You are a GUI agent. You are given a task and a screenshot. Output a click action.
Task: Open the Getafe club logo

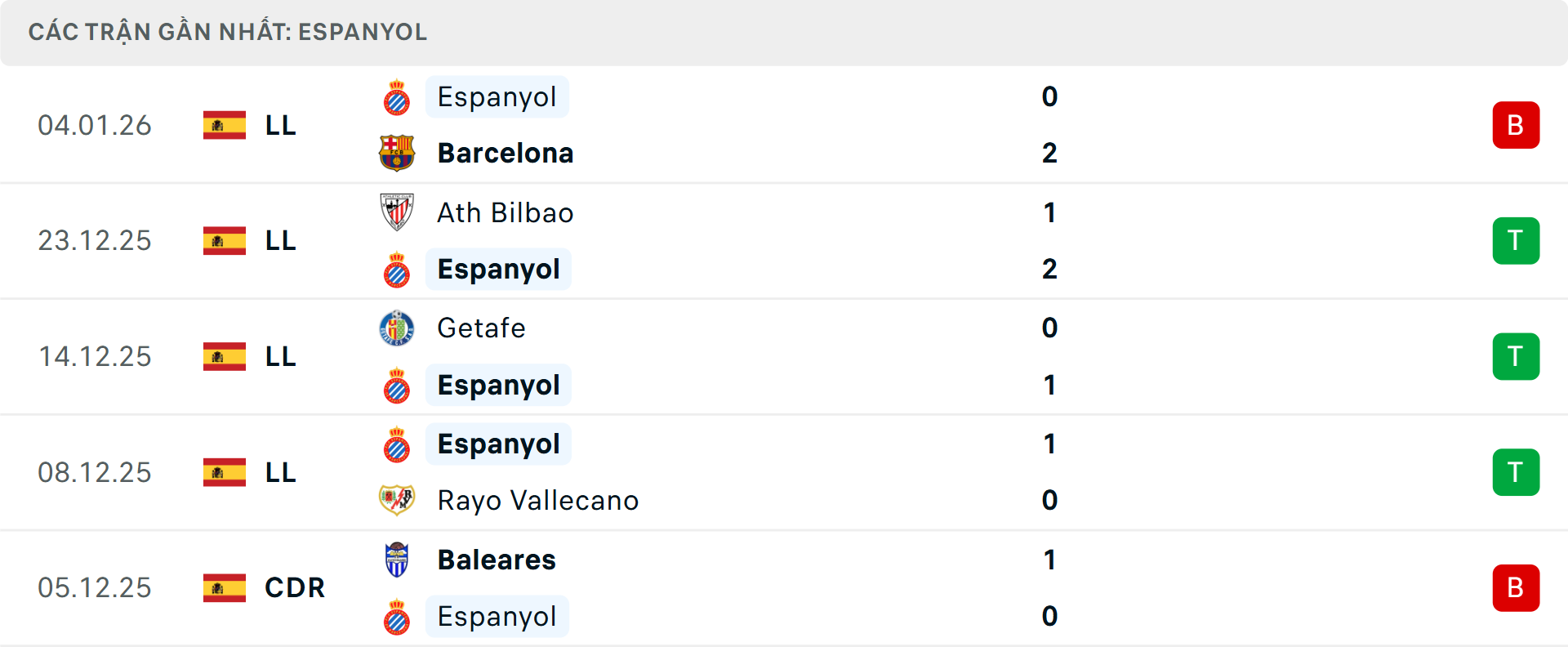pos(398,328)
